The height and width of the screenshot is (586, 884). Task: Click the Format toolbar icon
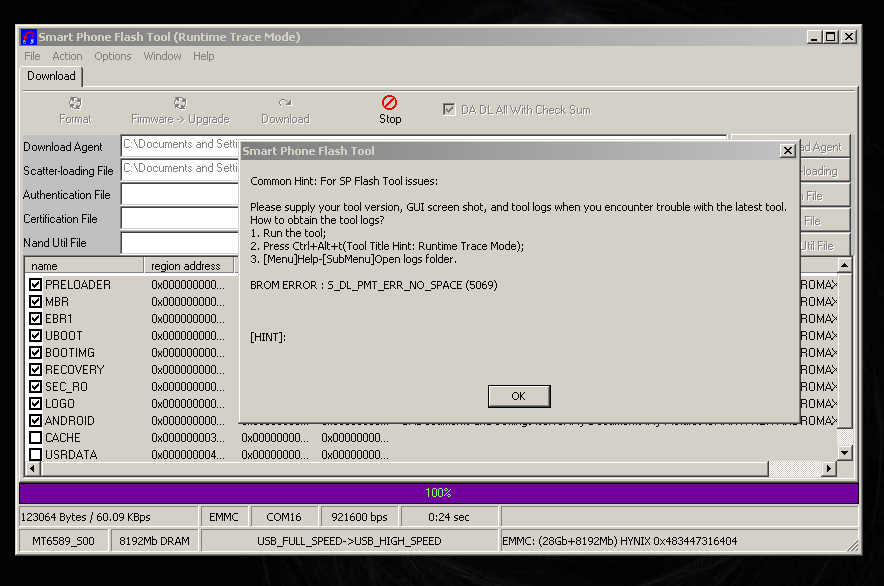click(75, 103)
